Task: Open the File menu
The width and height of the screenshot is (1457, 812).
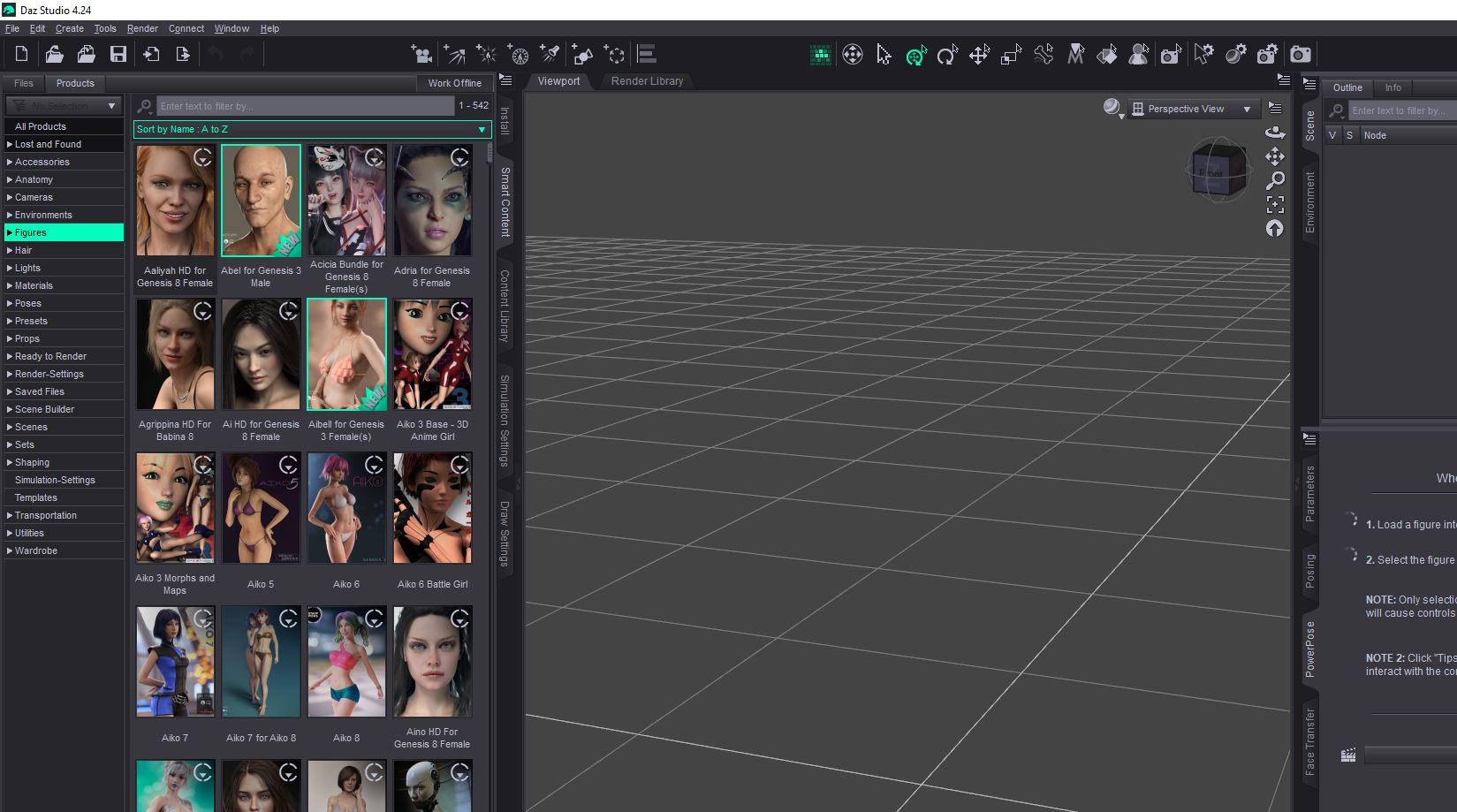Action: point(12,28)
